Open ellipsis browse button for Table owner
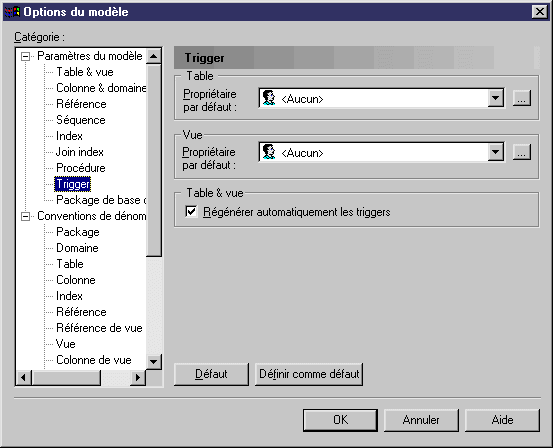Screen dimensions: 553x448 522,98
